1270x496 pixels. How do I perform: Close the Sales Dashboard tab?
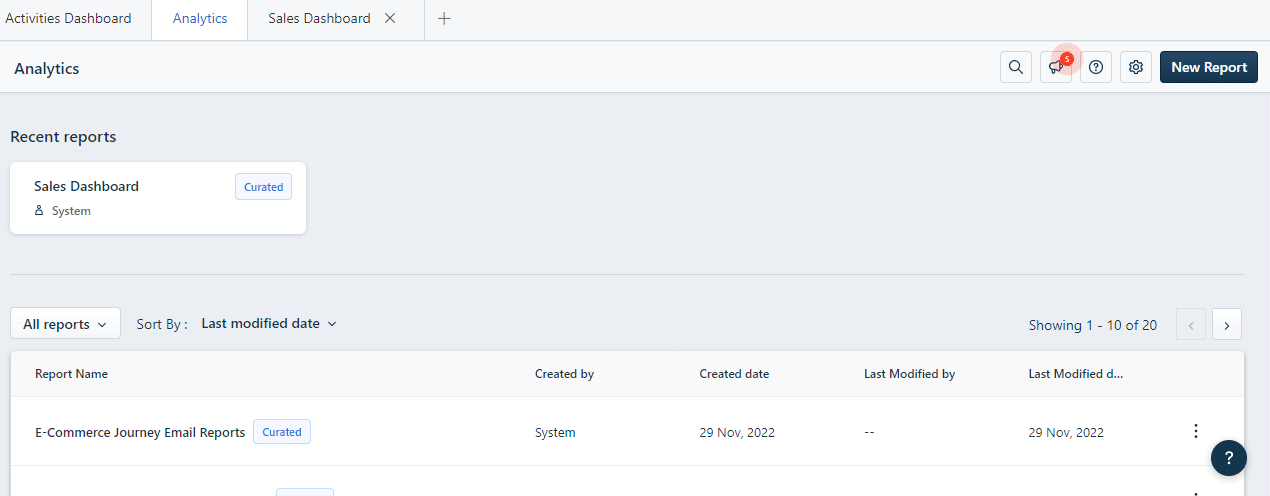pyautogui.click(x=390, y=18)
